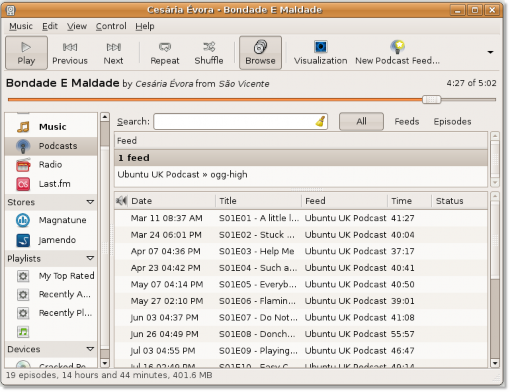Image resolution: width=510 pixels, height=392 pixels.
Task: Open toolbar overflow arrow
Action: tap(490, 52)
